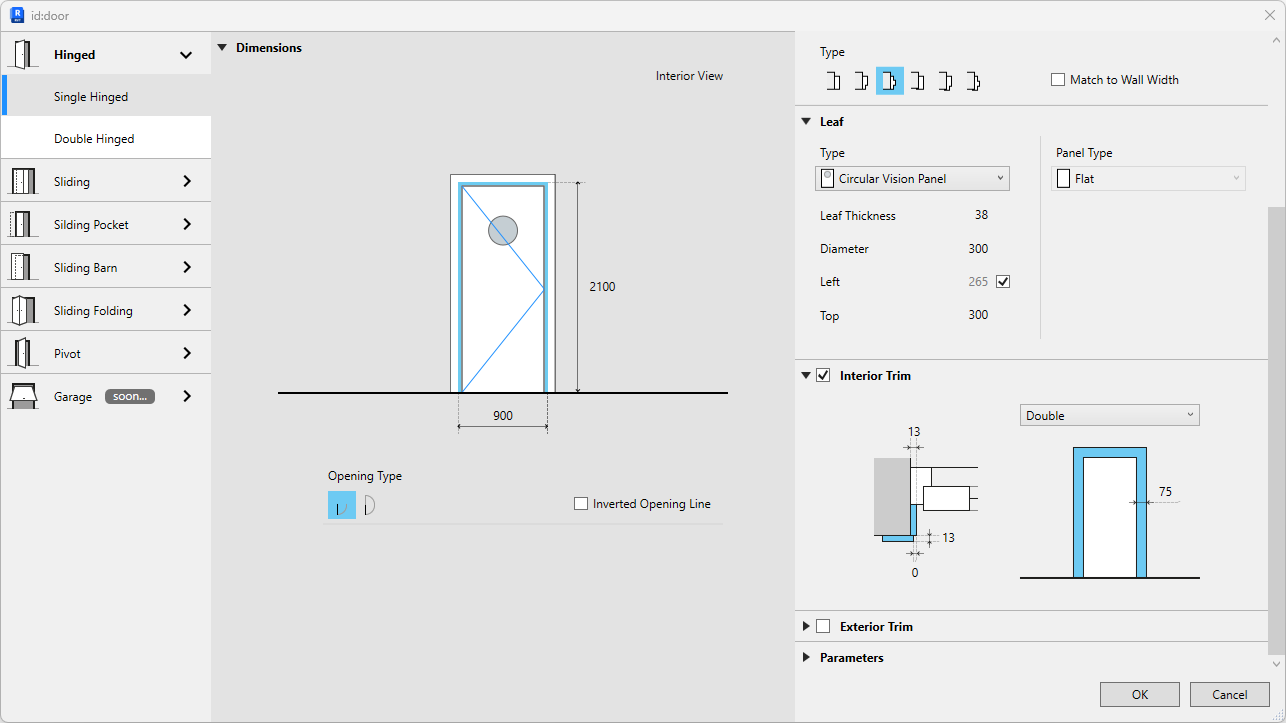Enable the Exterior Trim checkbox

823,627
